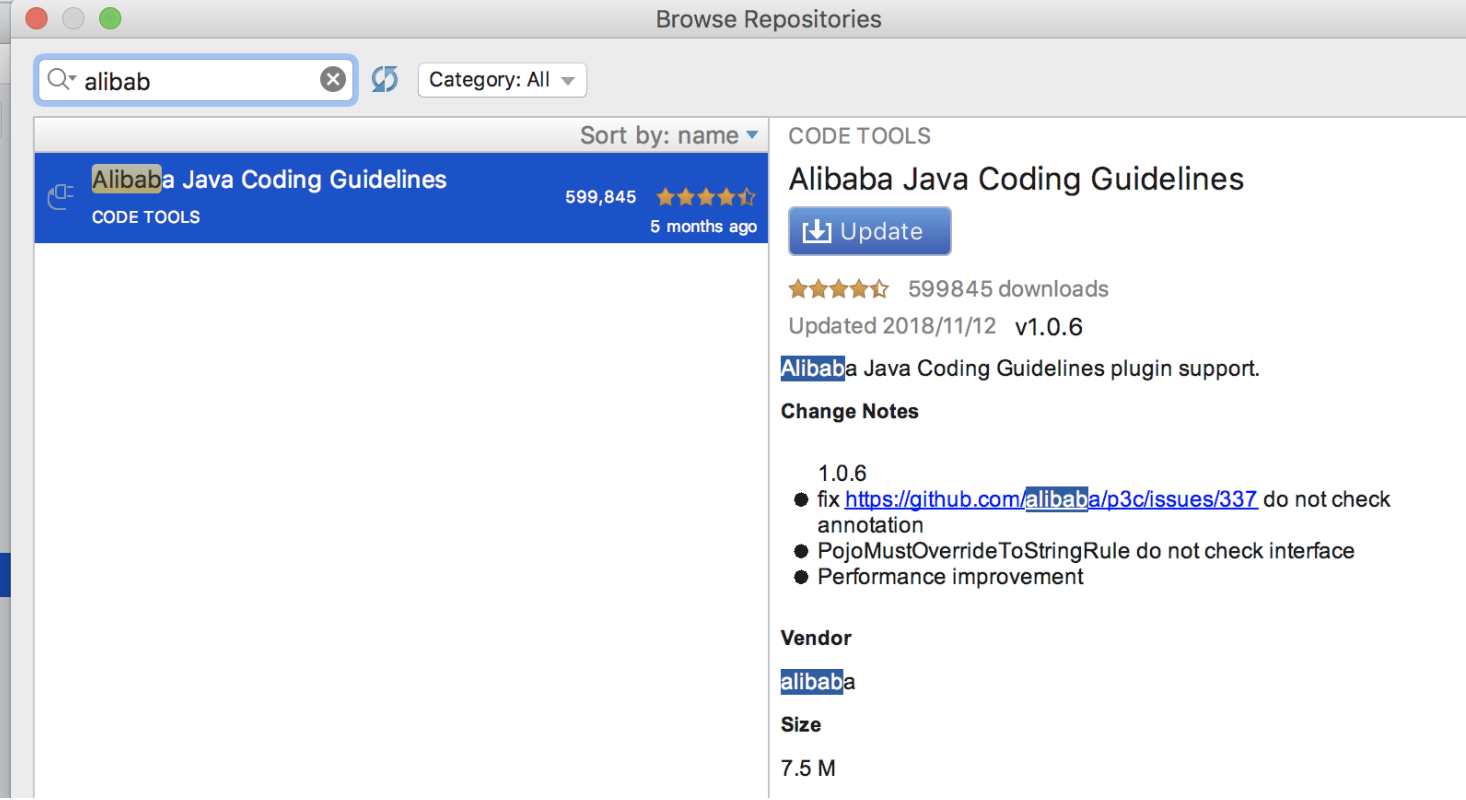Click the 599,845 count in the list row

pyautogui.click(x=600, y=197)
